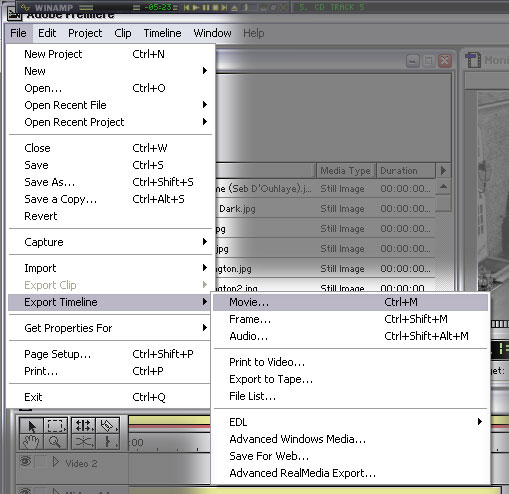The height and width of the screenshot is (494, 509).
Task: Click the Media Type column header
Action: pyautogui.click(x=346, y=171)
